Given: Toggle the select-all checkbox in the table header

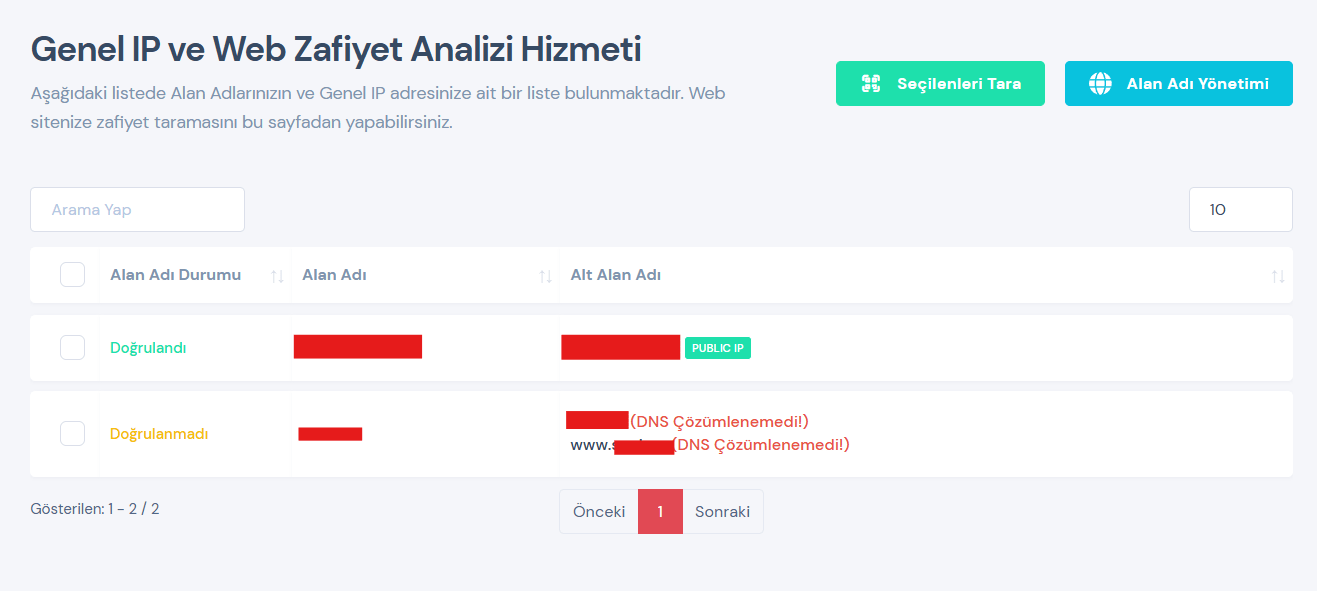Looking at the screenshot, I should click(x=72, y=274).
